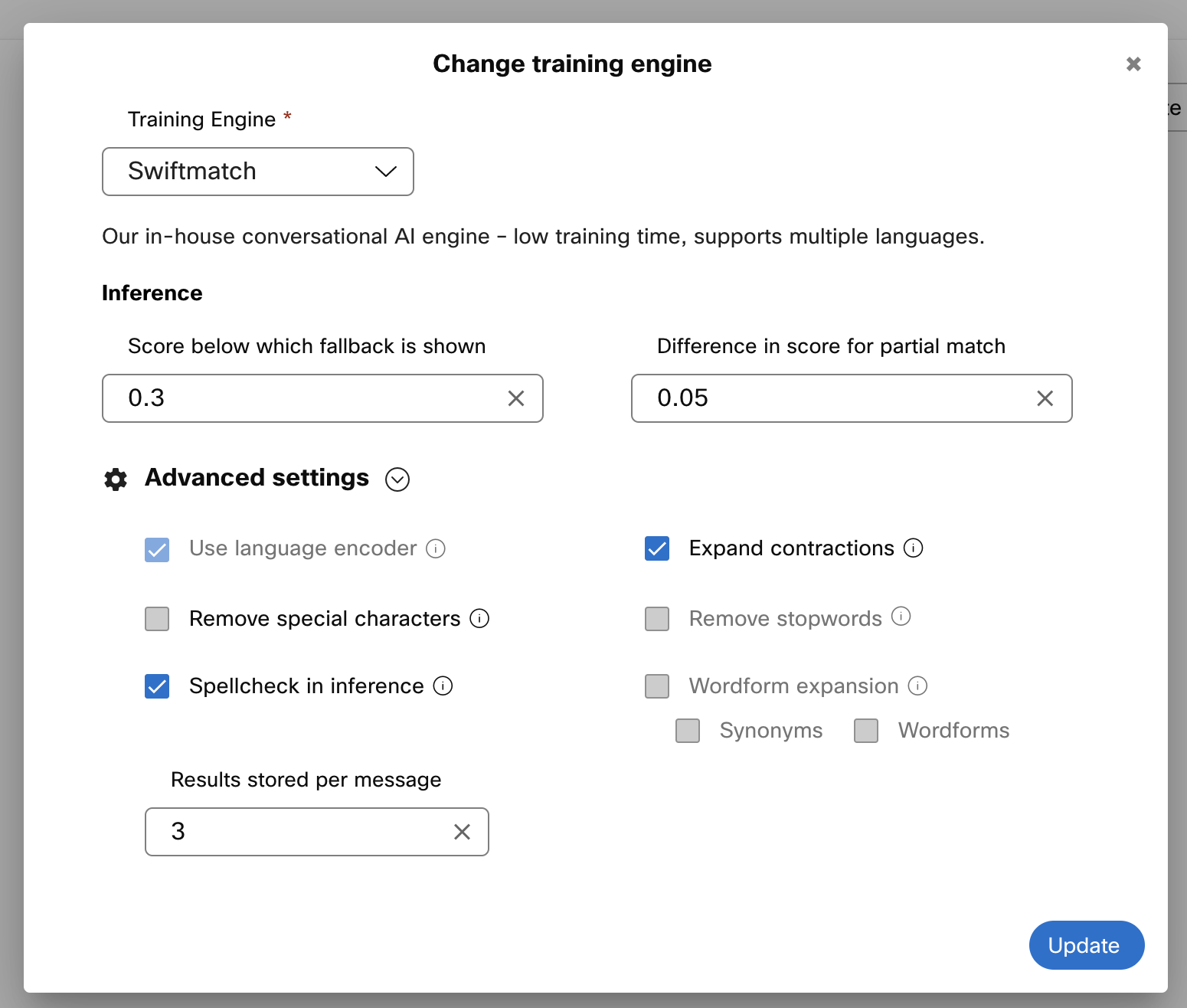This screenshot has height=1008, width=1187.
Task: Click the Inference section heading
Action: [x=152, y=293]
